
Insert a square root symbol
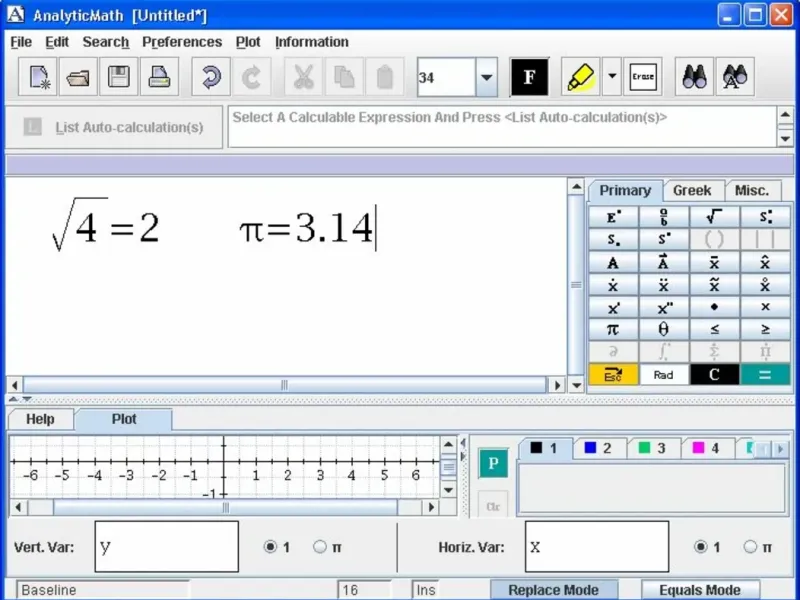pos(714,217)
